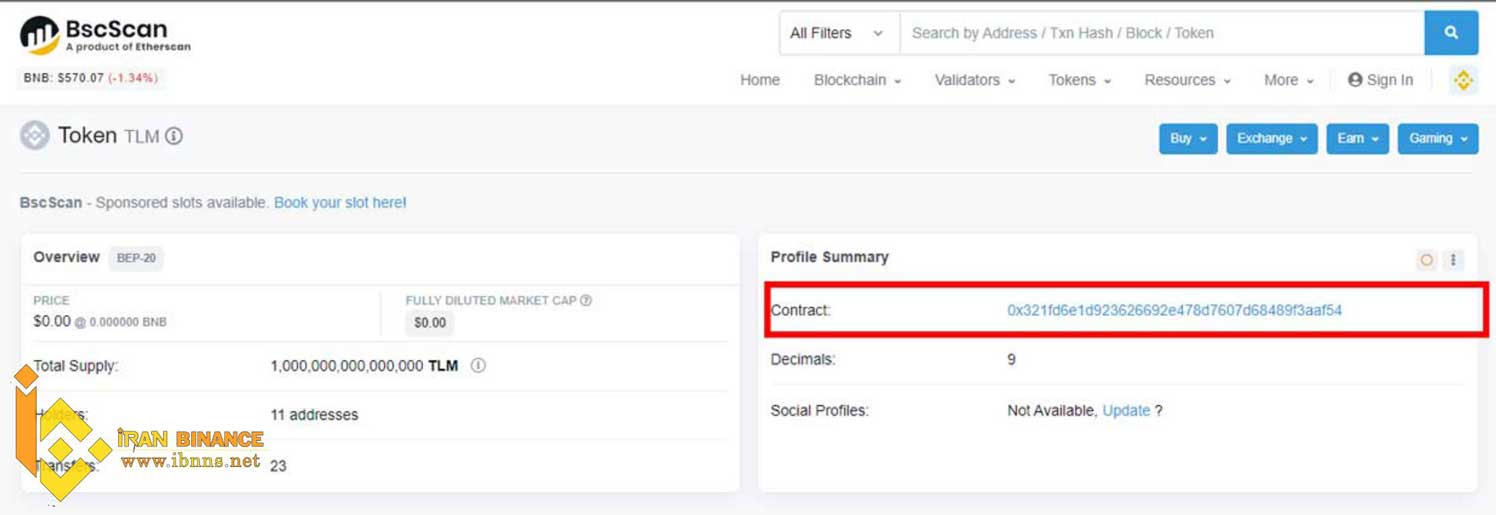Click the blue search magnifier button
This screenshot has height=515, width=1496.
click(1451, 33)
